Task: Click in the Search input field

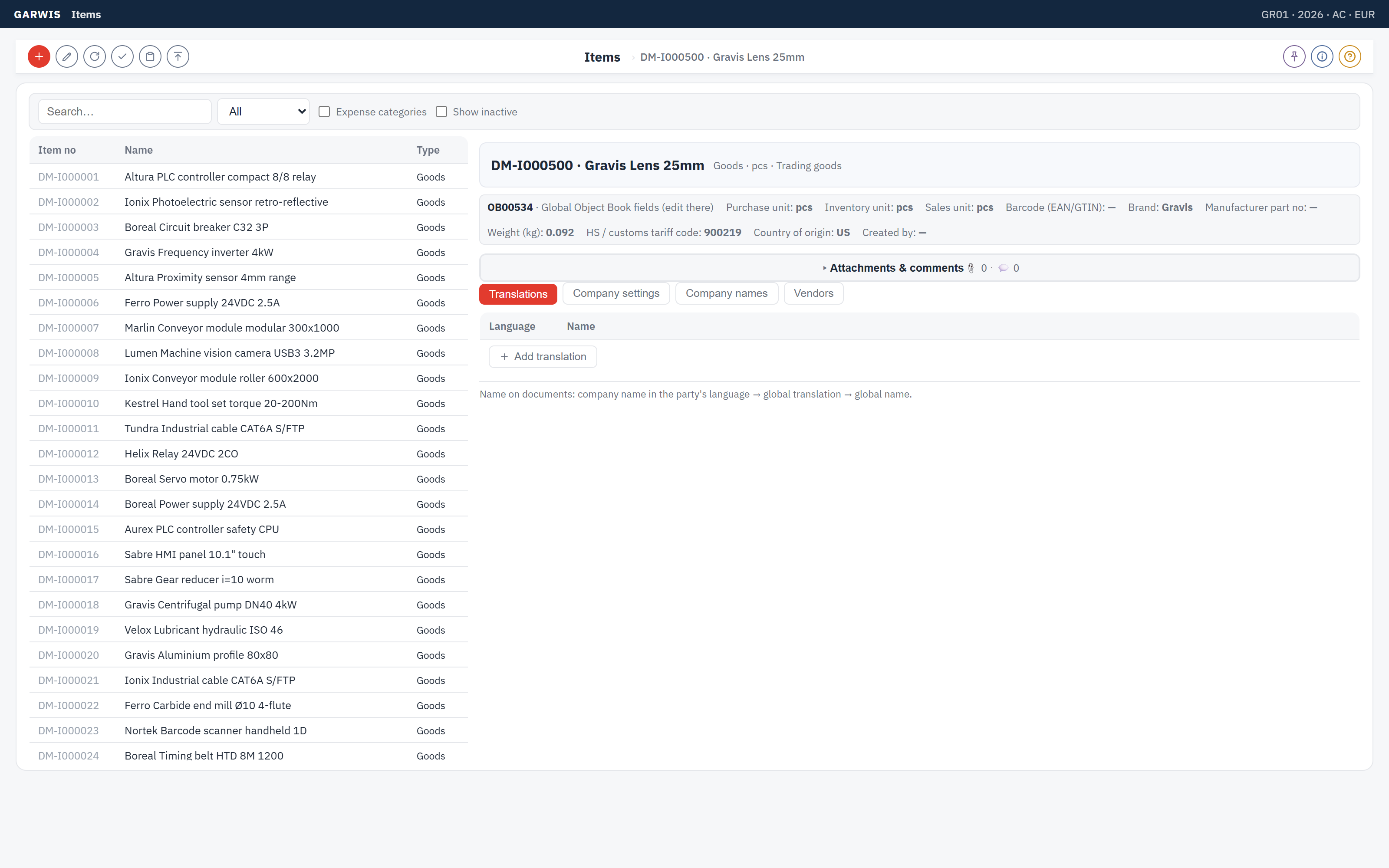Action: (125, 112)
